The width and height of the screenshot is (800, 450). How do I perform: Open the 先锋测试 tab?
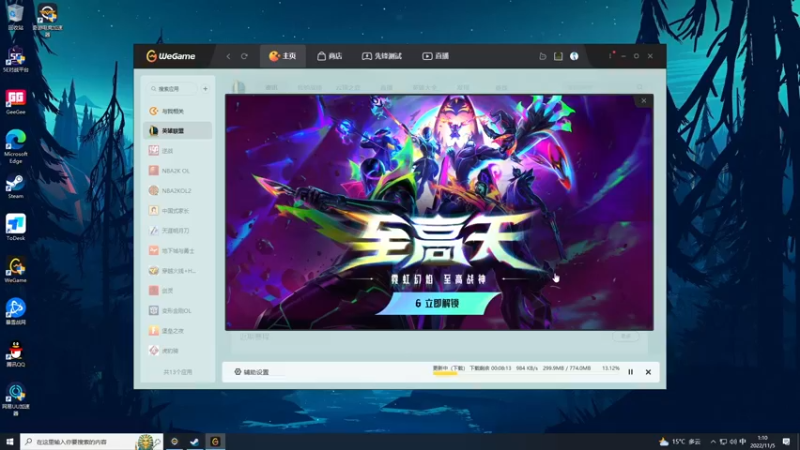pos(382,56)
